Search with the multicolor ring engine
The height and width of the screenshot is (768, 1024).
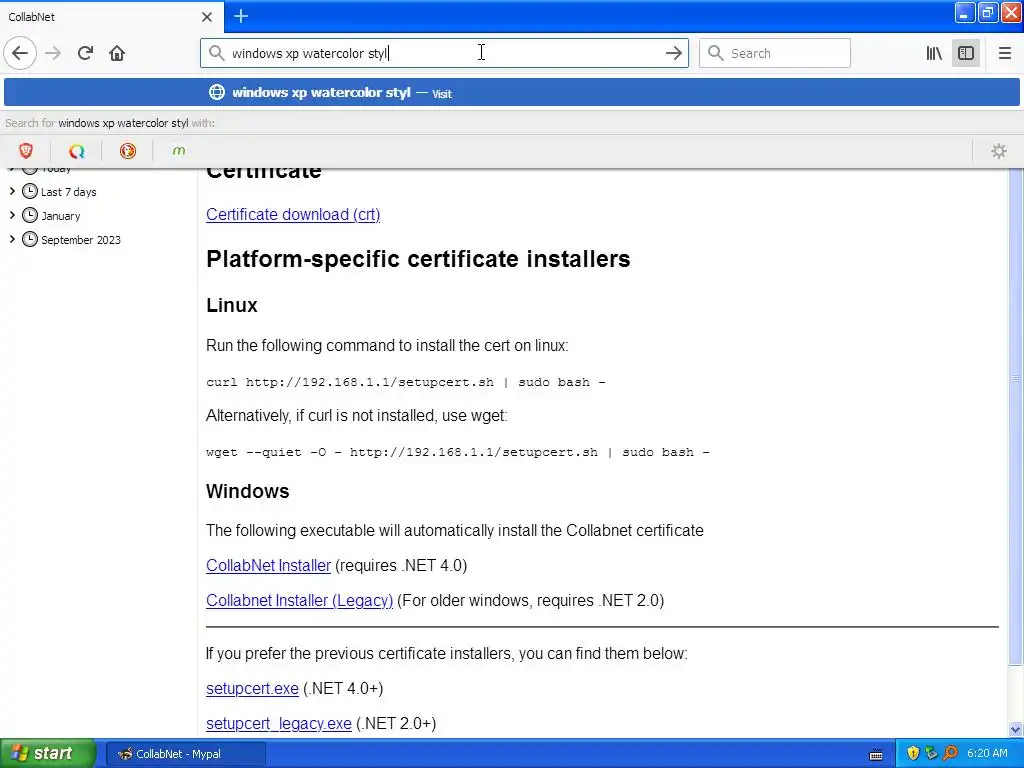[76, 151]
